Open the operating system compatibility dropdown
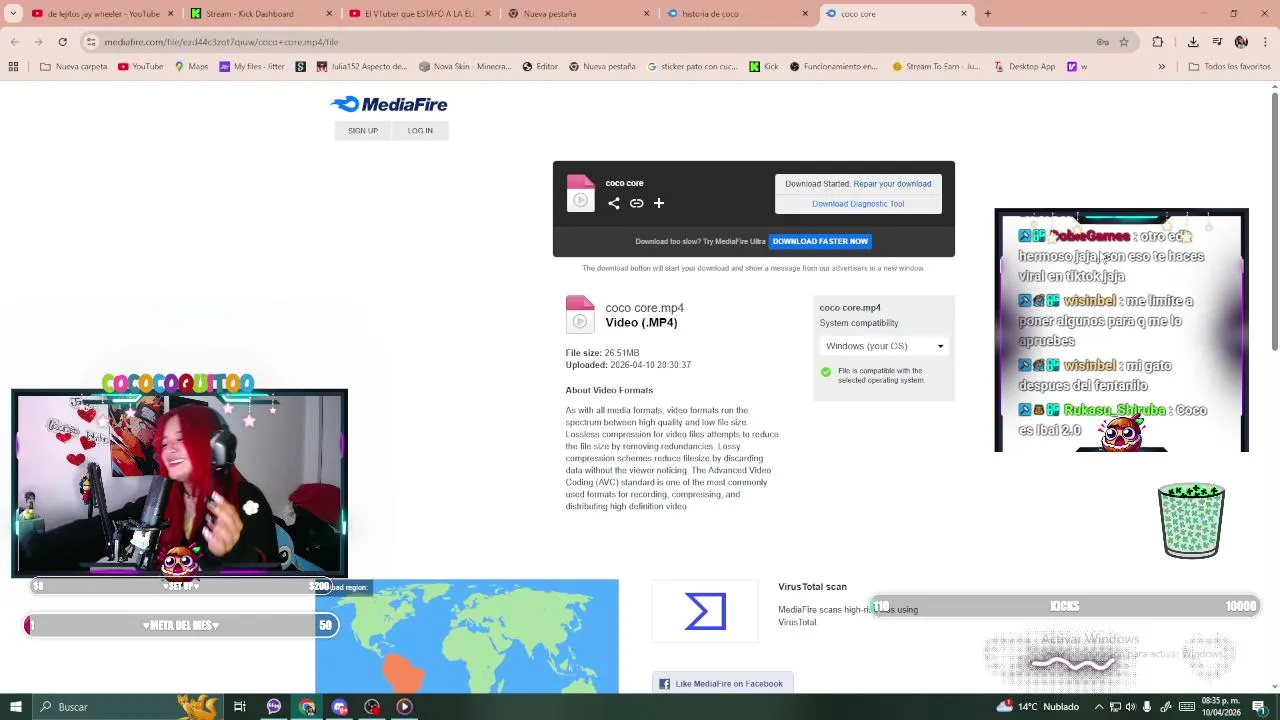The width and height of the screenshot is (1280, 720). pos(884,346)
